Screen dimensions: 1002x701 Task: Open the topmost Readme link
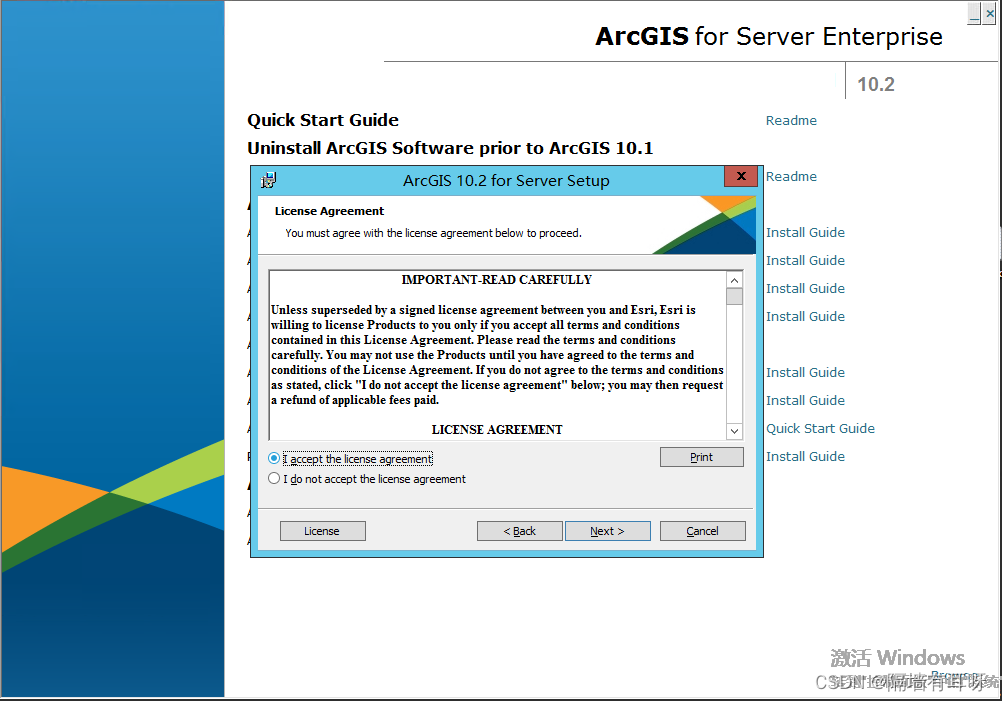[791, 120]
